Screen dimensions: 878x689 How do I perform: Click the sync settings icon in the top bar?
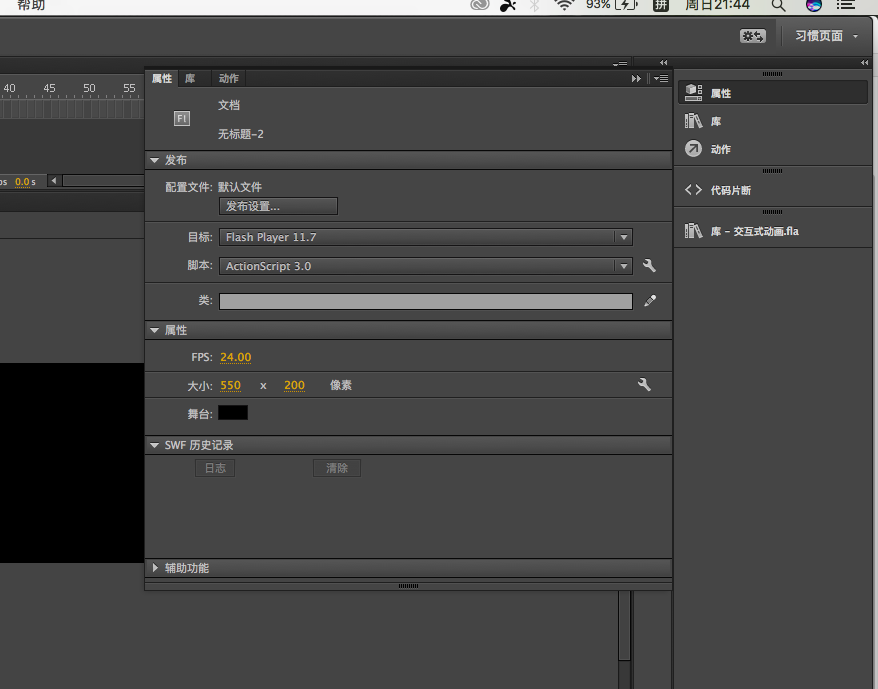752,36
